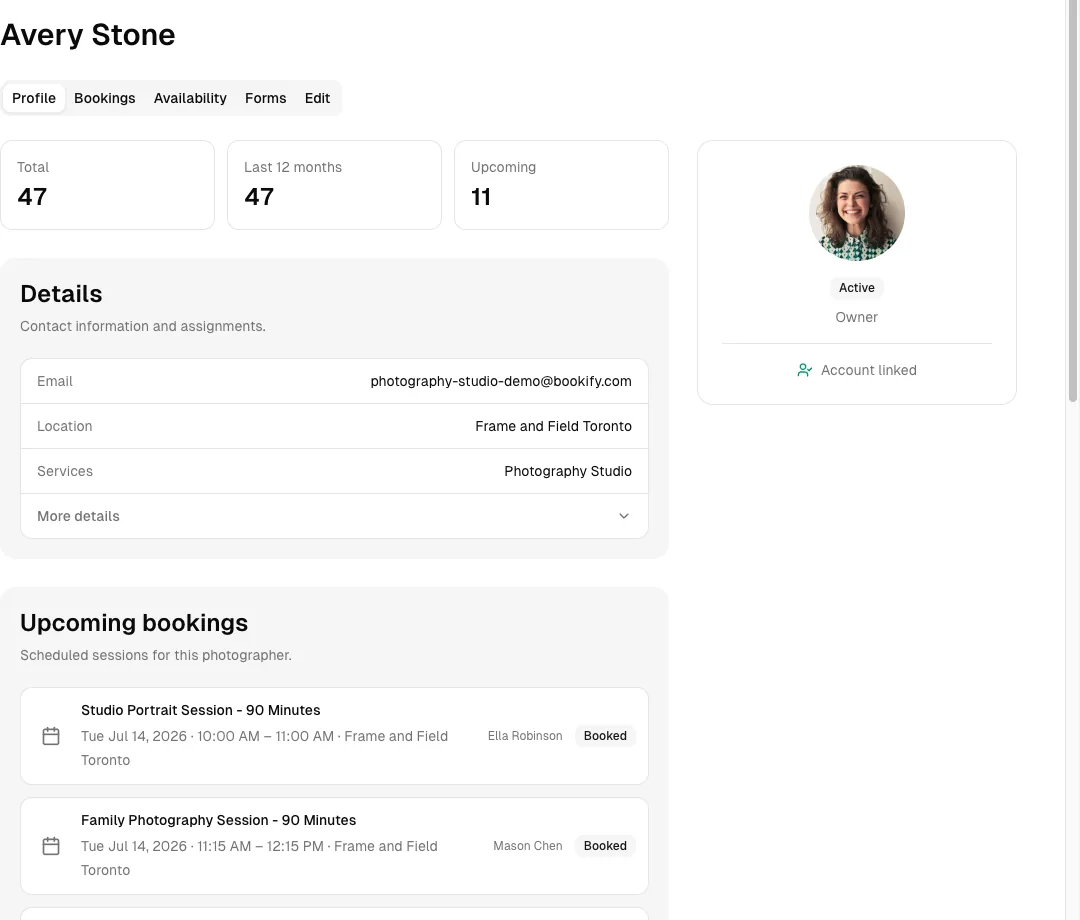Image resolution: width=1080 pixels, height=920 pixels.
Task: Click the Upcoming 11 stat card
Action: (x=561, y=185)
